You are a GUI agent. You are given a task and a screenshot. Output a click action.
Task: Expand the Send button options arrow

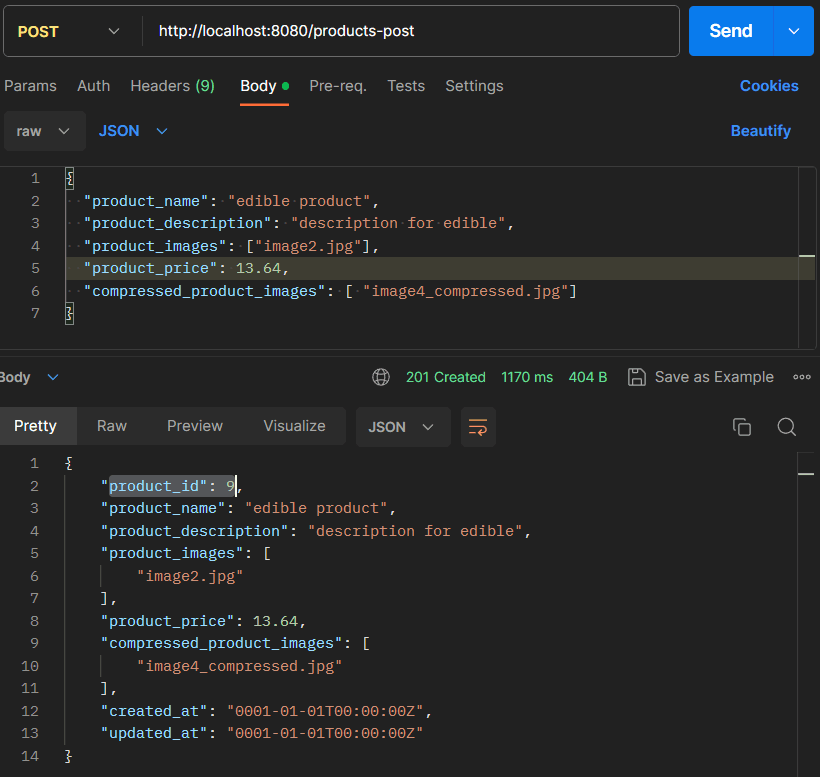pyautogui.click(x=793, y=31)
